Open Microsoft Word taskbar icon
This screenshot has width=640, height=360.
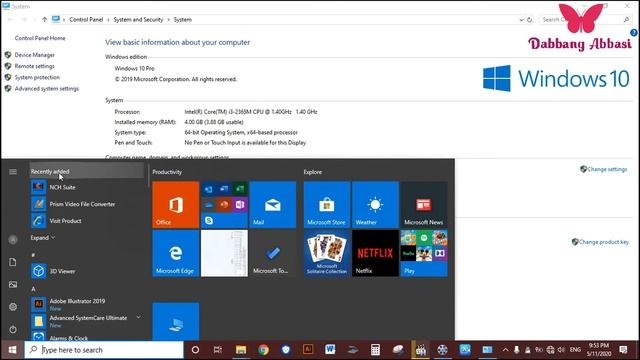click(x=330, y=349)
